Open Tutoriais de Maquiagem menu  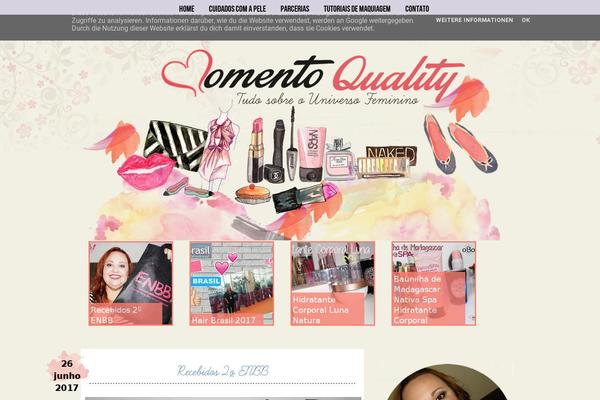pyautogui.click(x=357, y=8)
